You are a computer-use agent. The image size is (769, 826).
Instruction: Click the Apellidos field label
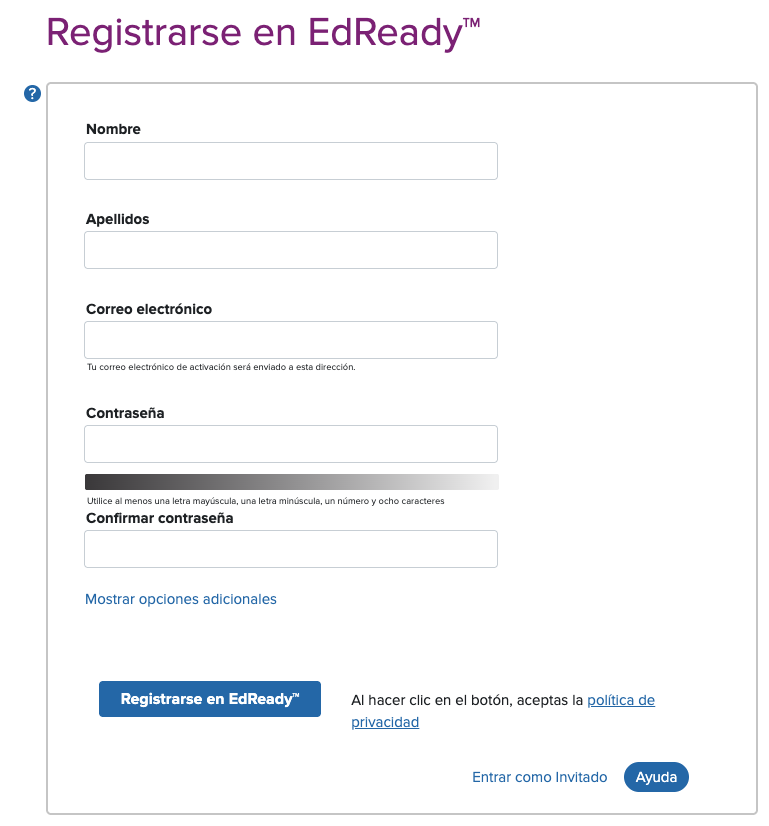[117, 219]
